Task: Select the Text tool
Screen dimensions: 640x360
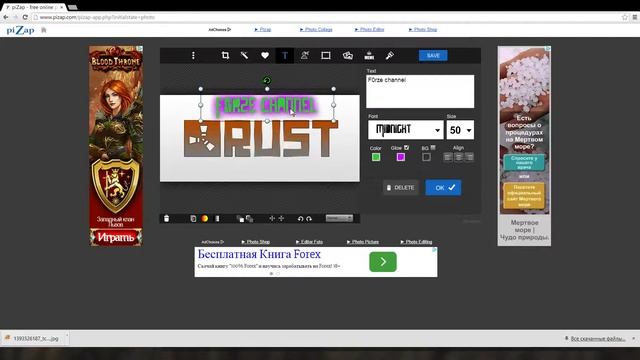Action: pyautogui.click(x=285, y=56)
